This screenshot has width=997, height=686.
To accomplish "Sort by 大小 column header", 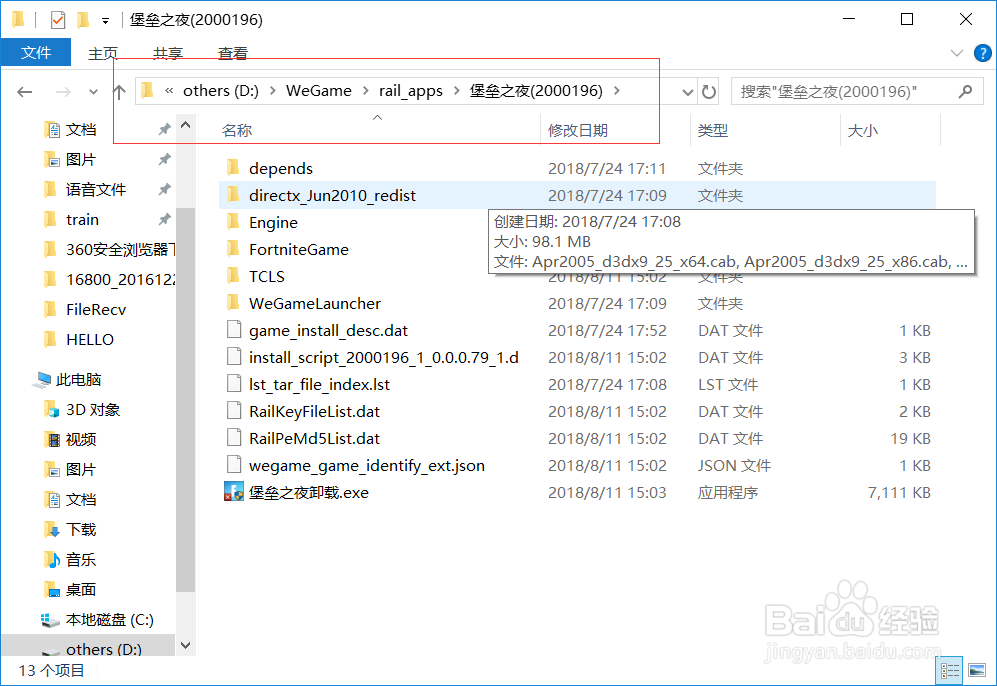I will [x=863, y=130].
